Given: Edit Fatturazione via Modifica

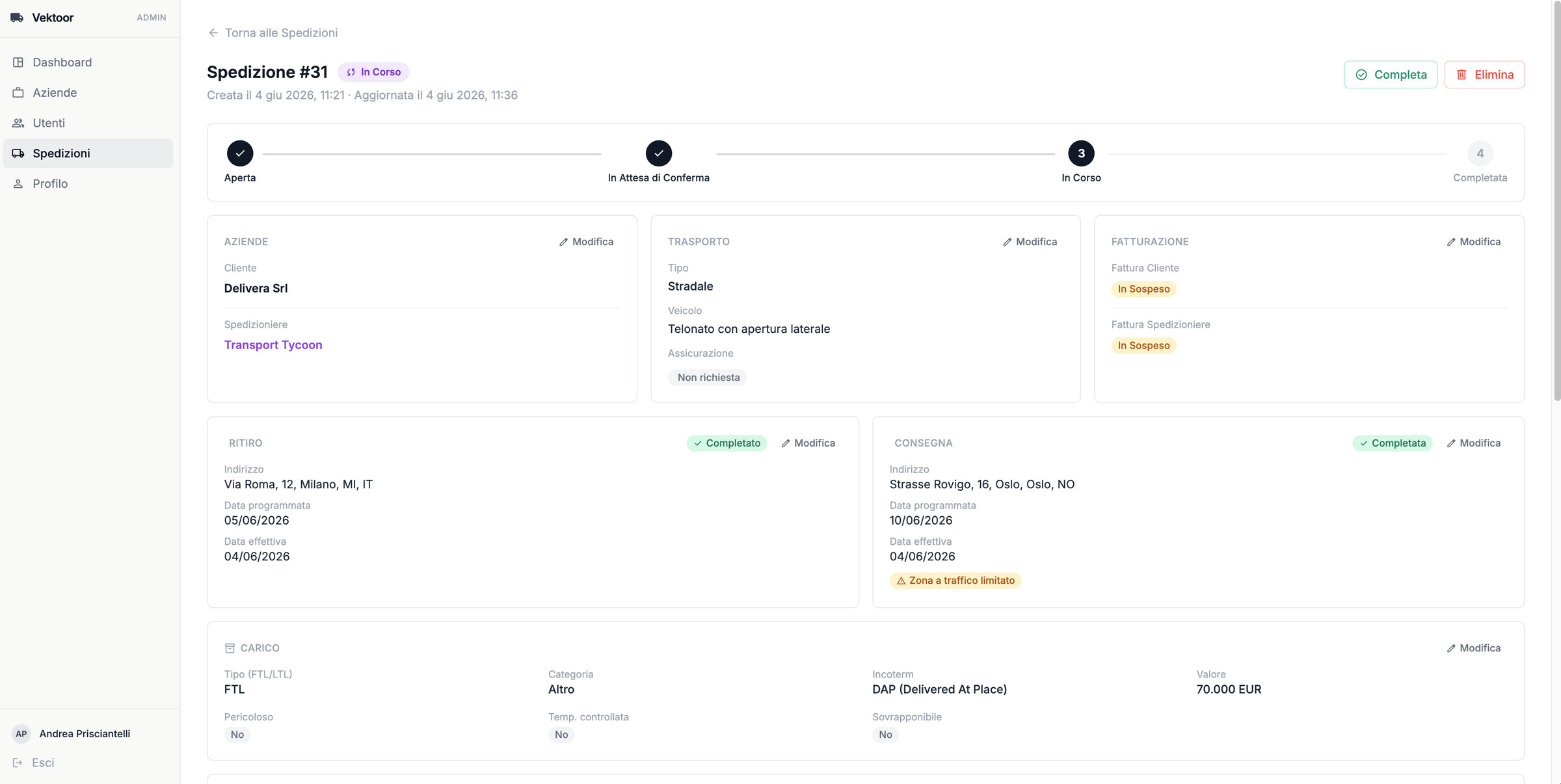Looking at the screenshot, I should pyautogui.click(x=1473, y=242).
